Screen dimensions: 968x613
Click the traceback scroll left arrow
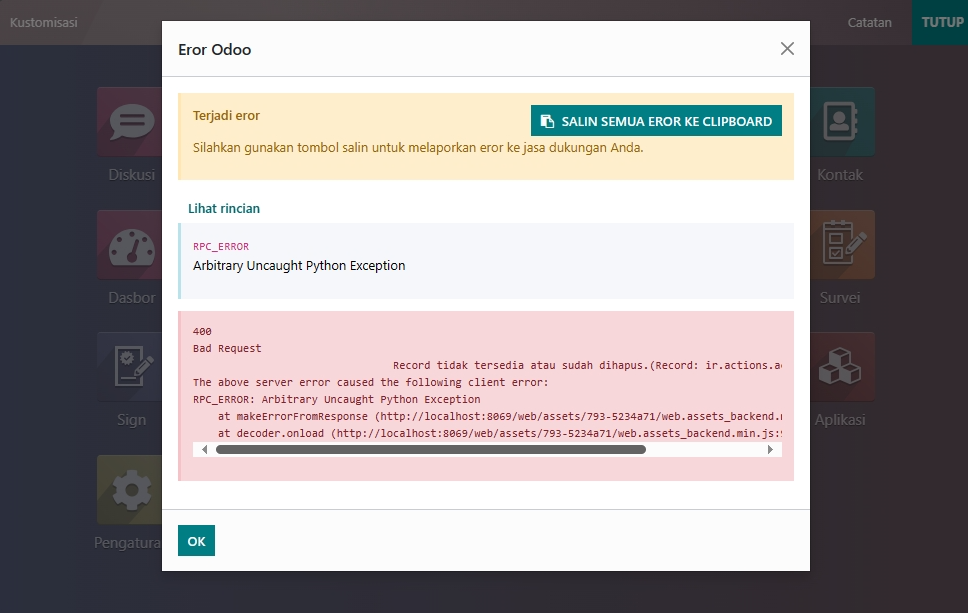[x=204, y=449]
